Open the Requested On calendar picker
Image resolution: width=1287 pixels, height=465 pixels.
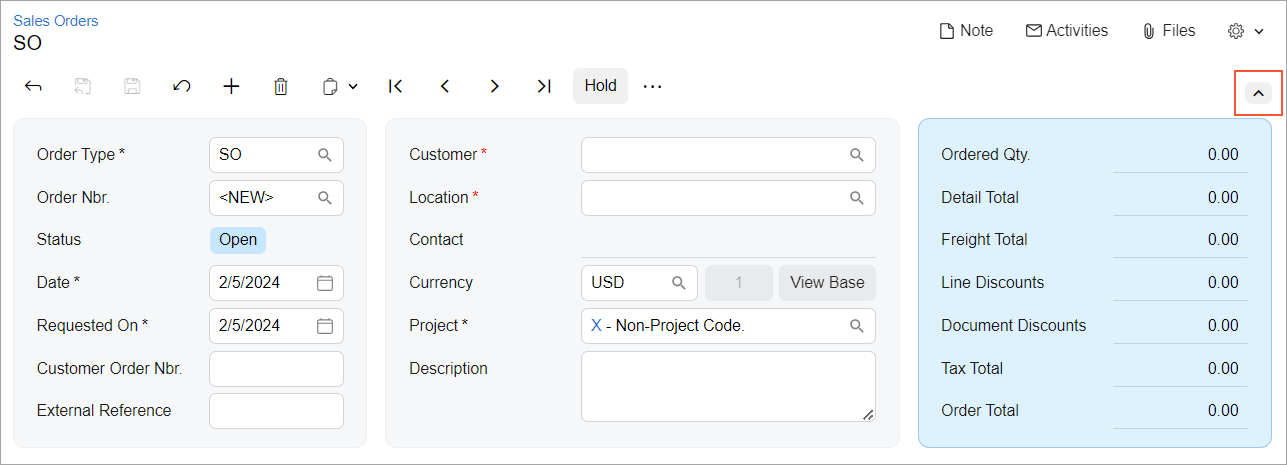point(325,326)
